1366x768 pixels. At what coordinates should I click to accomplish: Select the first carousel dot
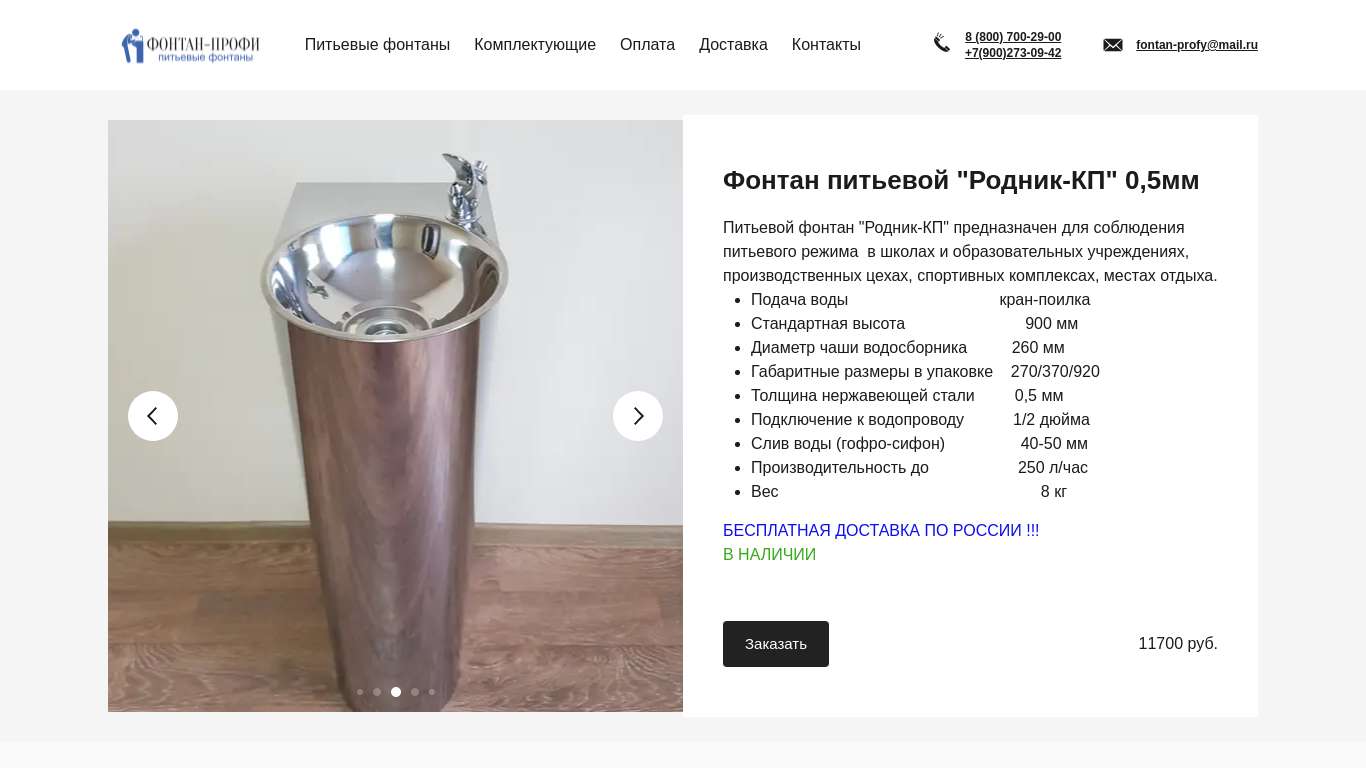tap(360, 692)
